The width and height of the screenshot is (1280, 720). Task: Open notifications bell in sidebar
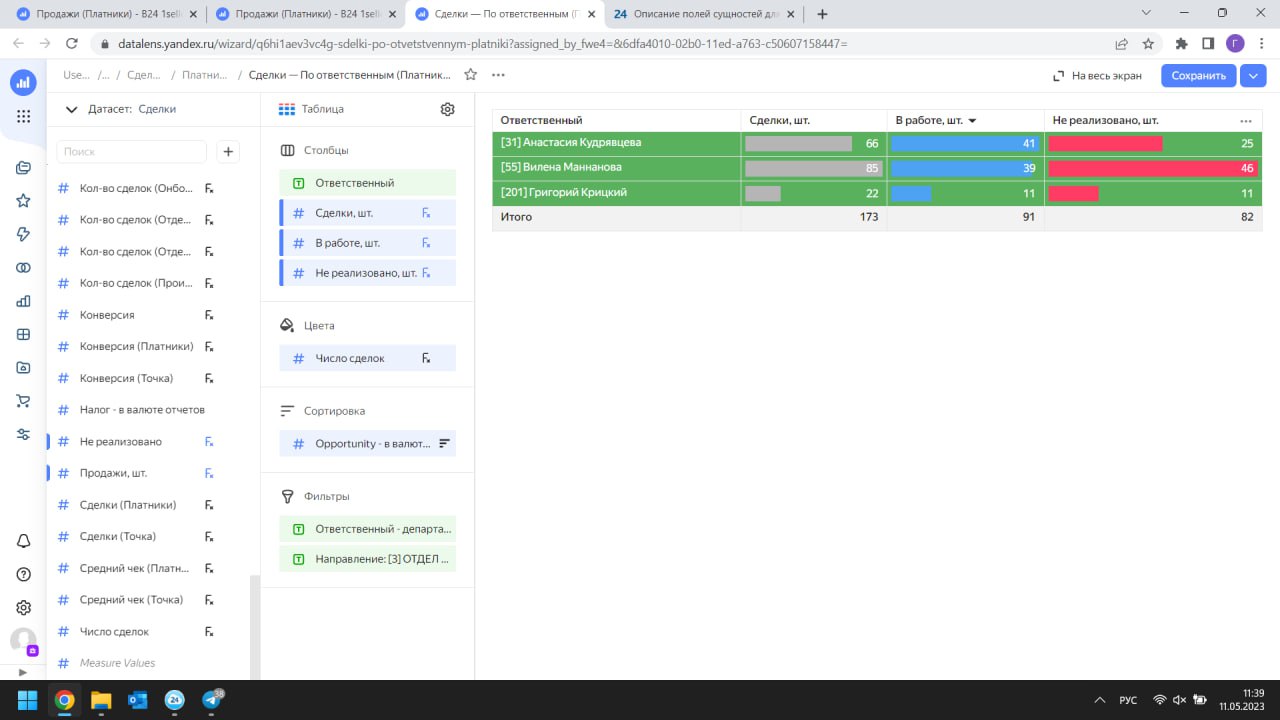(x=23, y=541)
